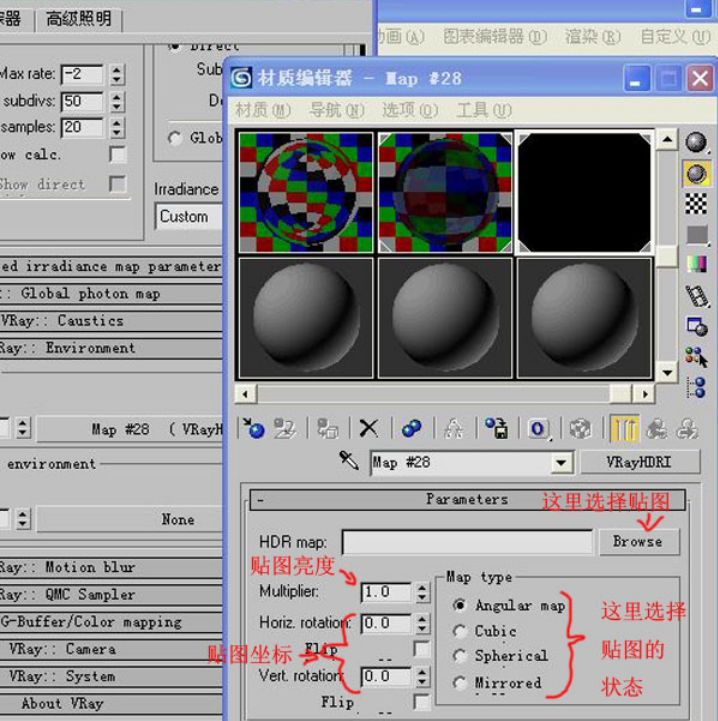Expand G-Buffer/Color mapping rollout

[x=111, y=622]
